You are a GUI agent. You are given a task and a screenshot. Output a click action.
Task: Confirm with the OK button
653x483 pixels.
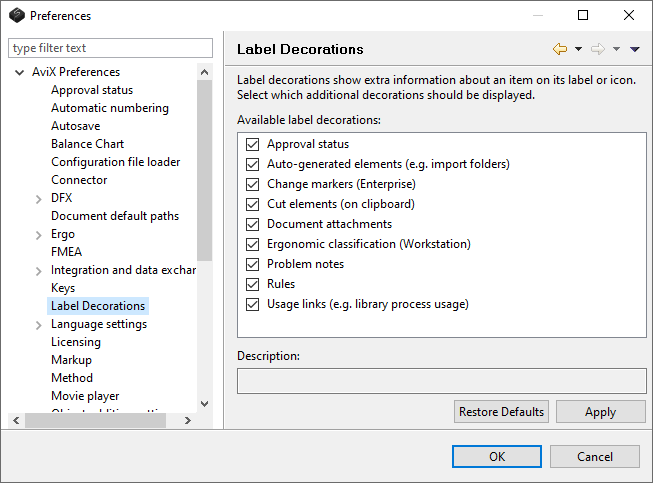point(496,457)
